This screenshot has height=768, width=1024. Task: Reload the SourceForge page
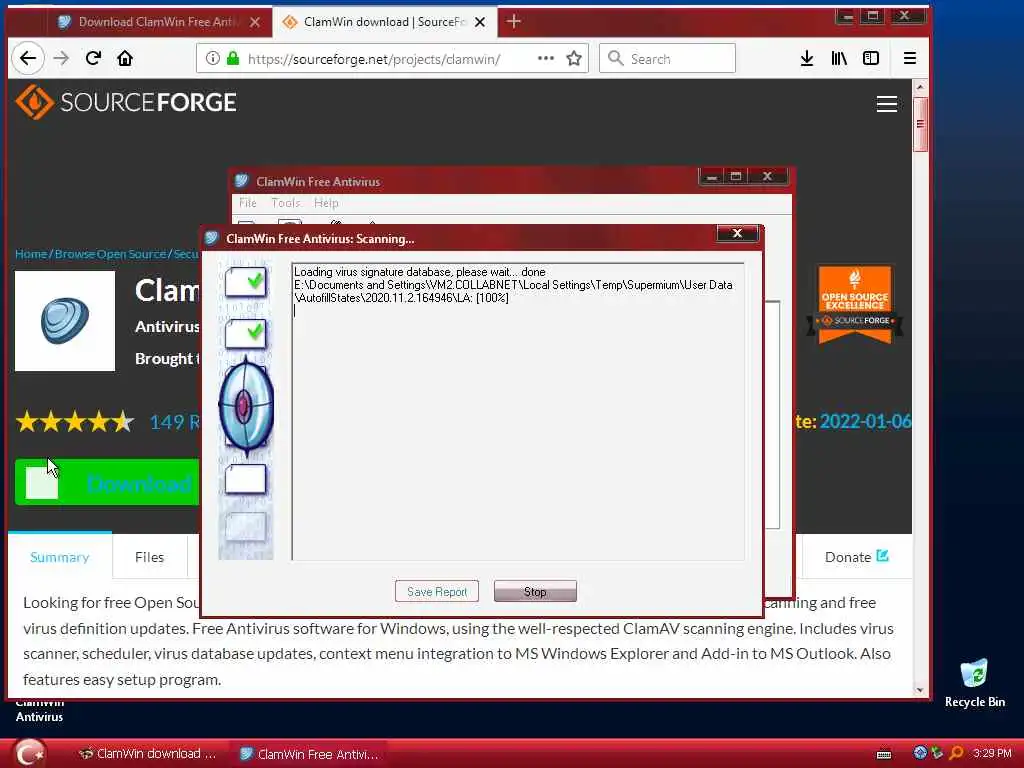pyautogui.click(x=93, y=59)
